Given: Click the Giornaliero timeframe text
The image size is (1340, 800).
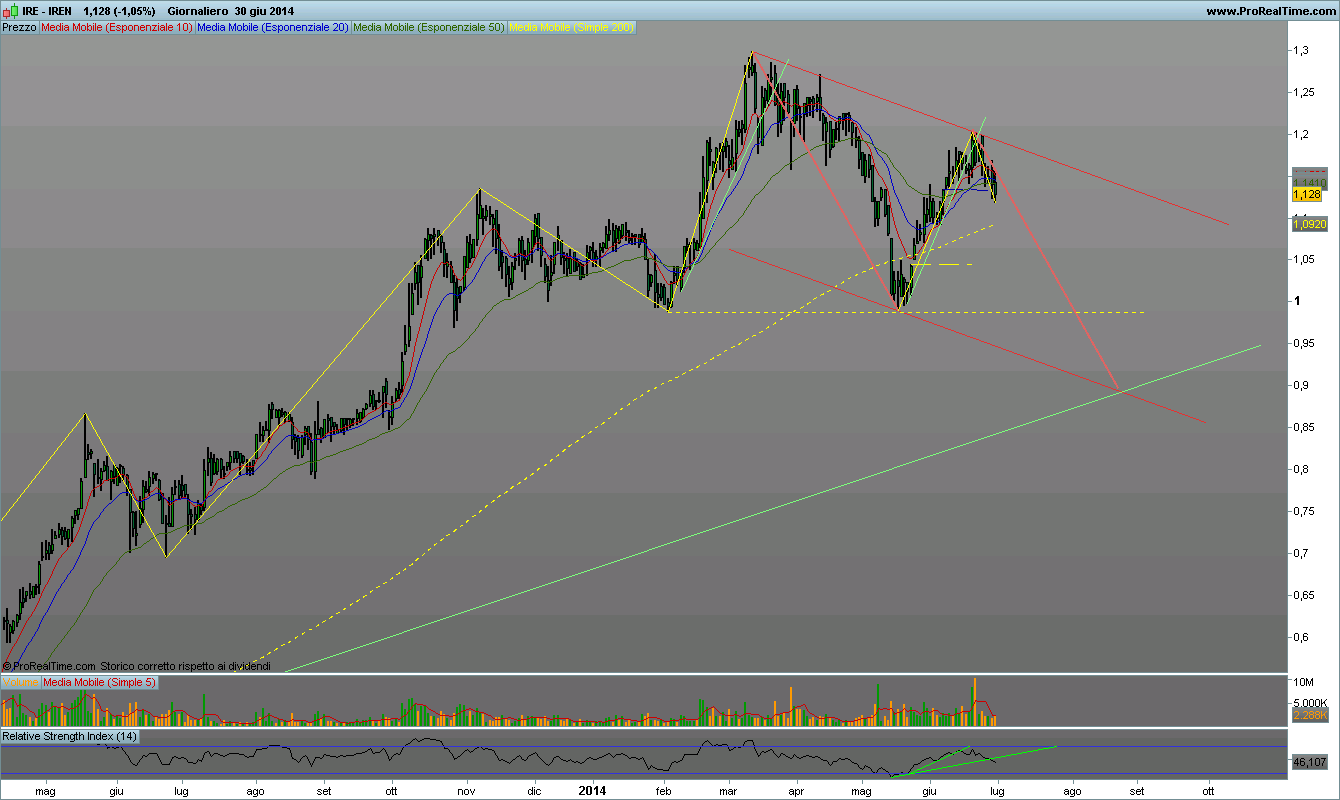Looking at the screenshot, I should pyautogui.click(x=198, y=10).
